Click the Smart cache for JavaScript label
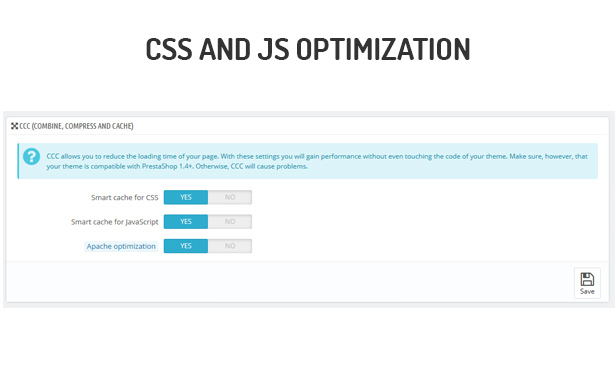 (x=114, y=222)
